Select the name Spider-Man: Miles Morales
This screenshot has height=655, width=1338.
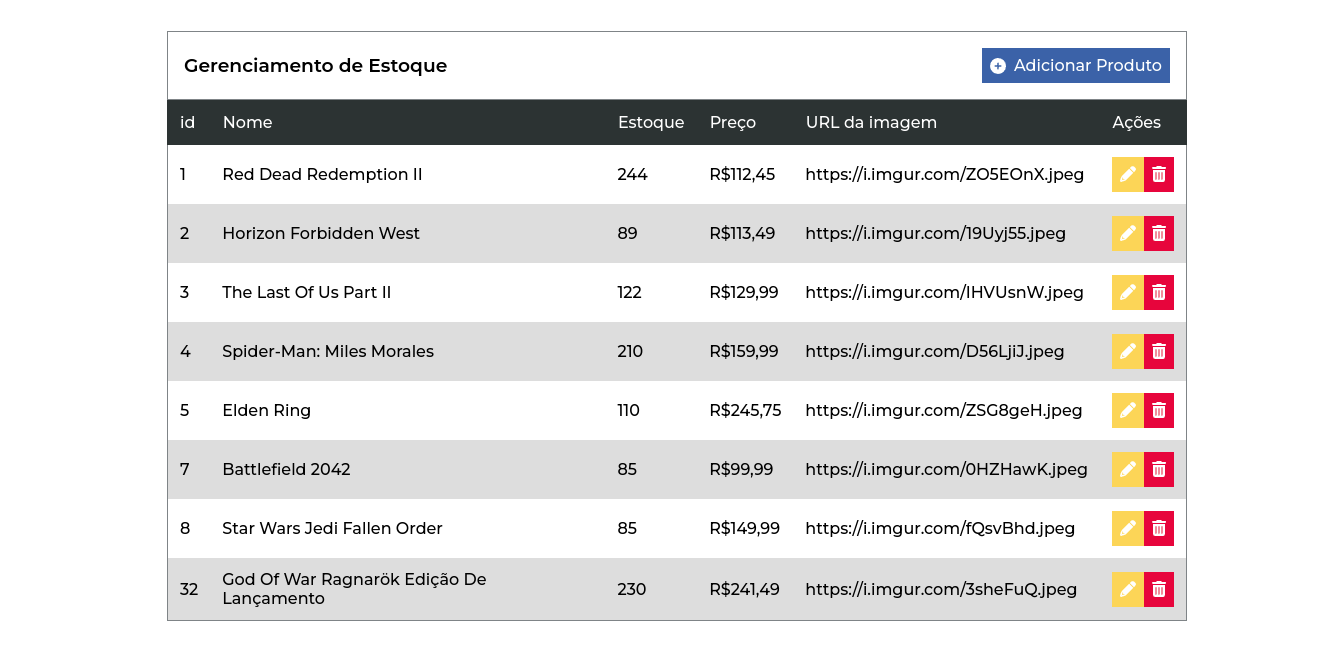[328, 351]
